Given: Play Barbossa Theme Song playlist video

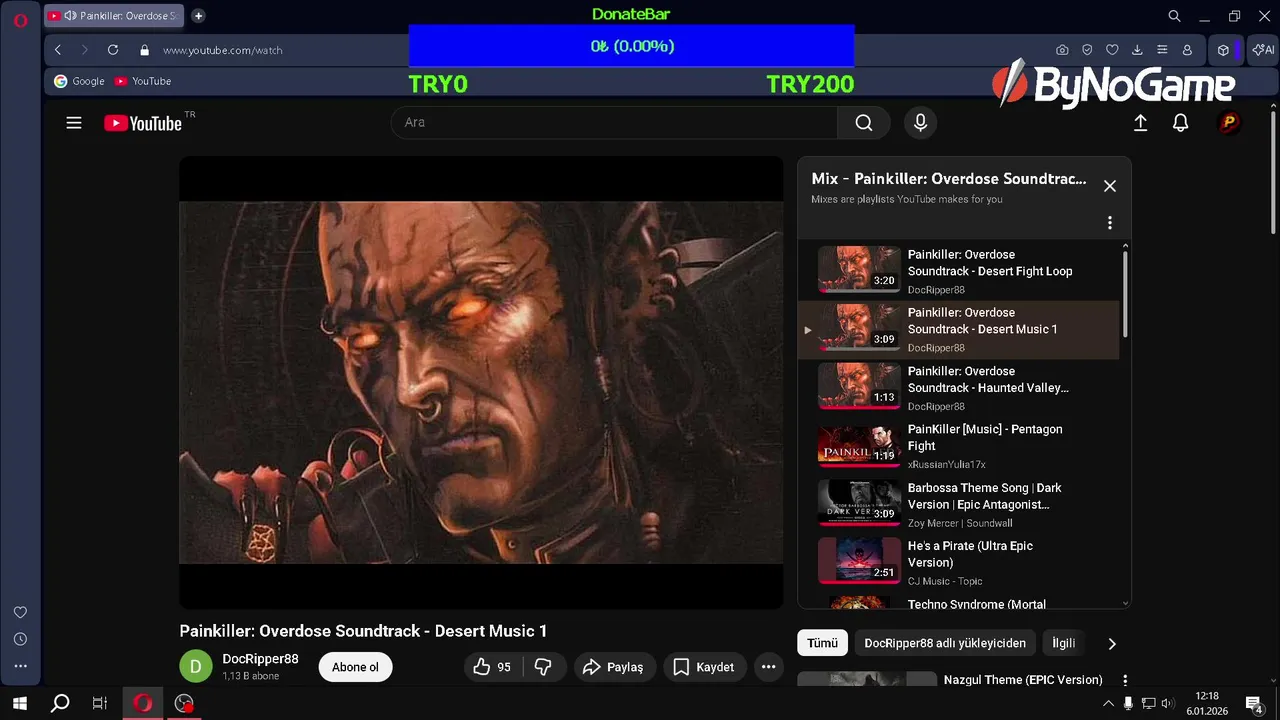Looking at the screenshot, I should pos(958,504).
